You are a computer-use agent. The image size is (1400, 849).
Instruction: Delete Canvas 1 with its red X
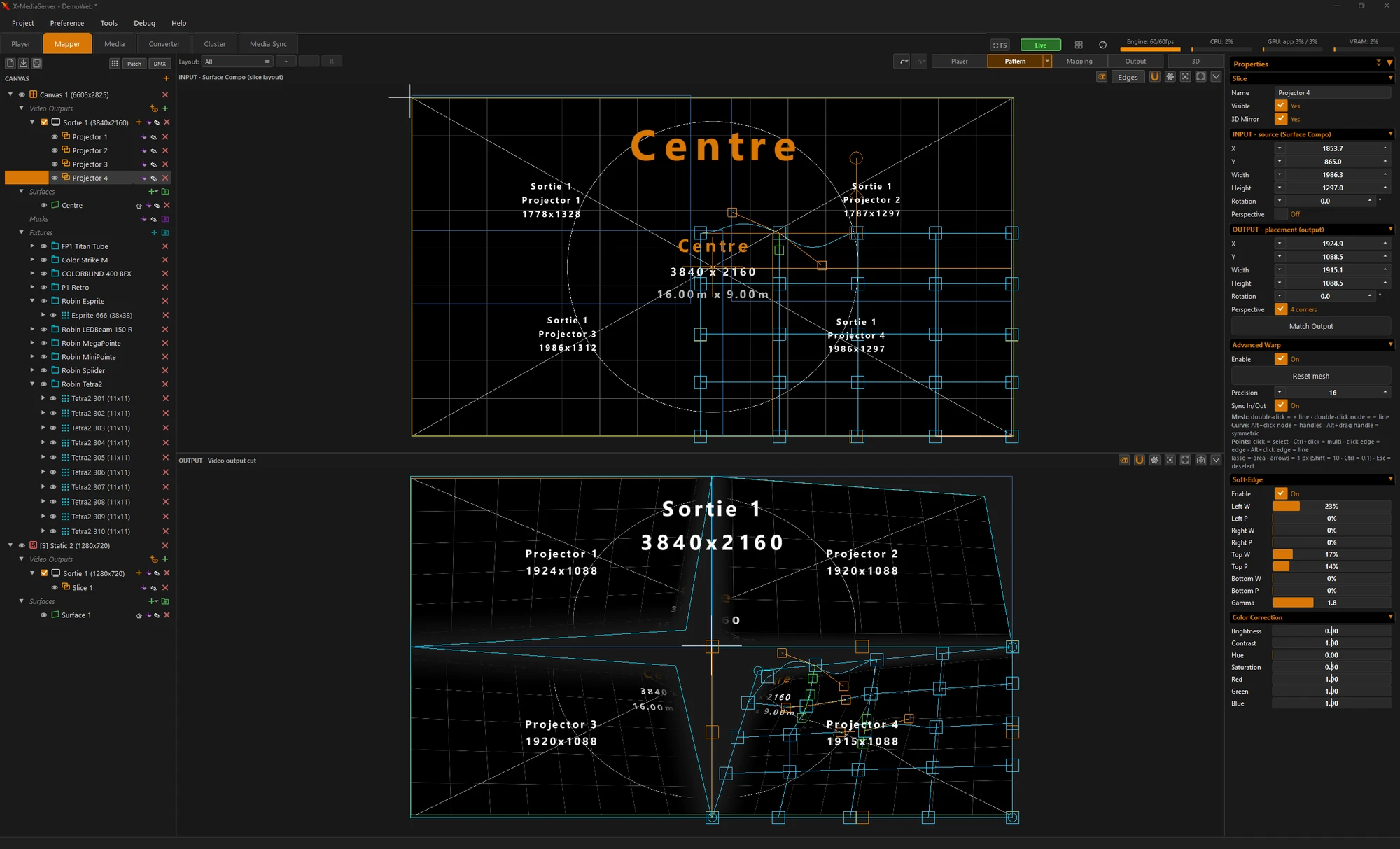pyautogui.click(x=165, y=94)
